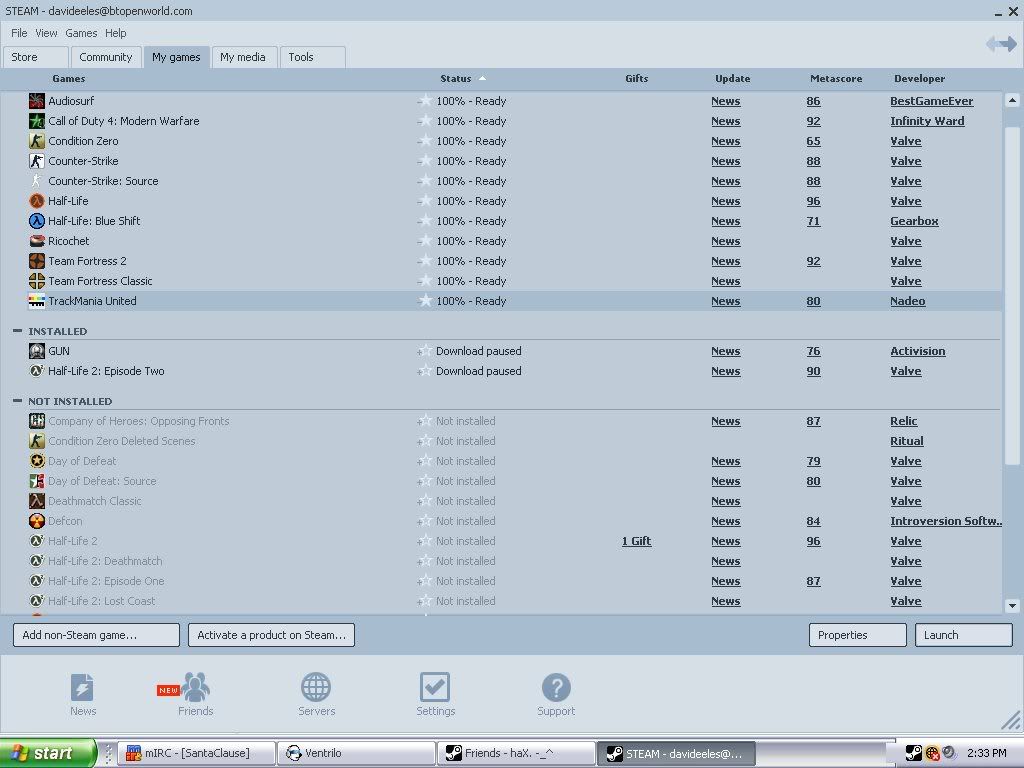1024x768 pixels.
Task: Switch to mIRC taskbar button
Action: pyautogui.click(x=196, y=753)
